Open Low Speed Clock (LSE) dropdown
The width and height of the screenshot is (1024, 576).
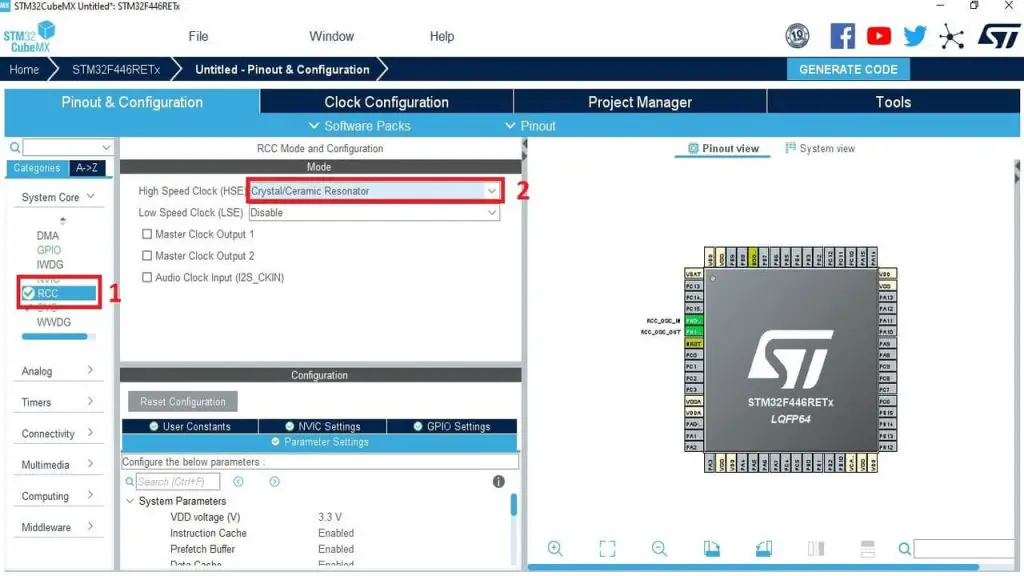pos(374,212)
